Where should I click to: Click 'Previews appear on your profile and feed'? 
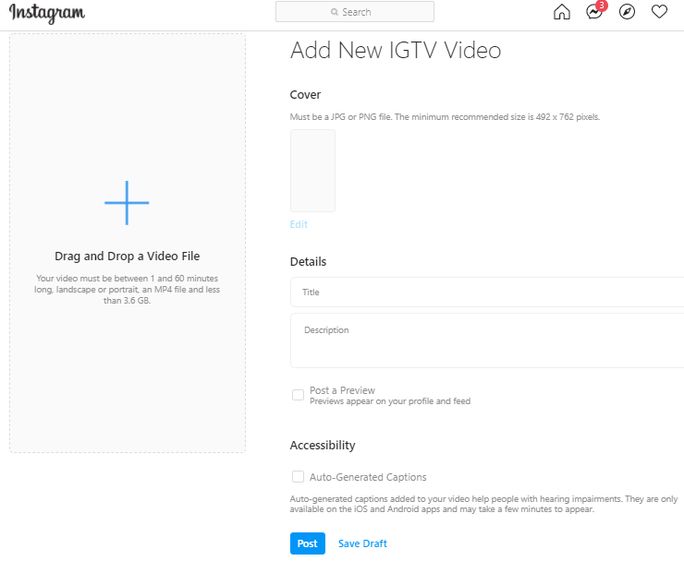click(x=390, y=401)
